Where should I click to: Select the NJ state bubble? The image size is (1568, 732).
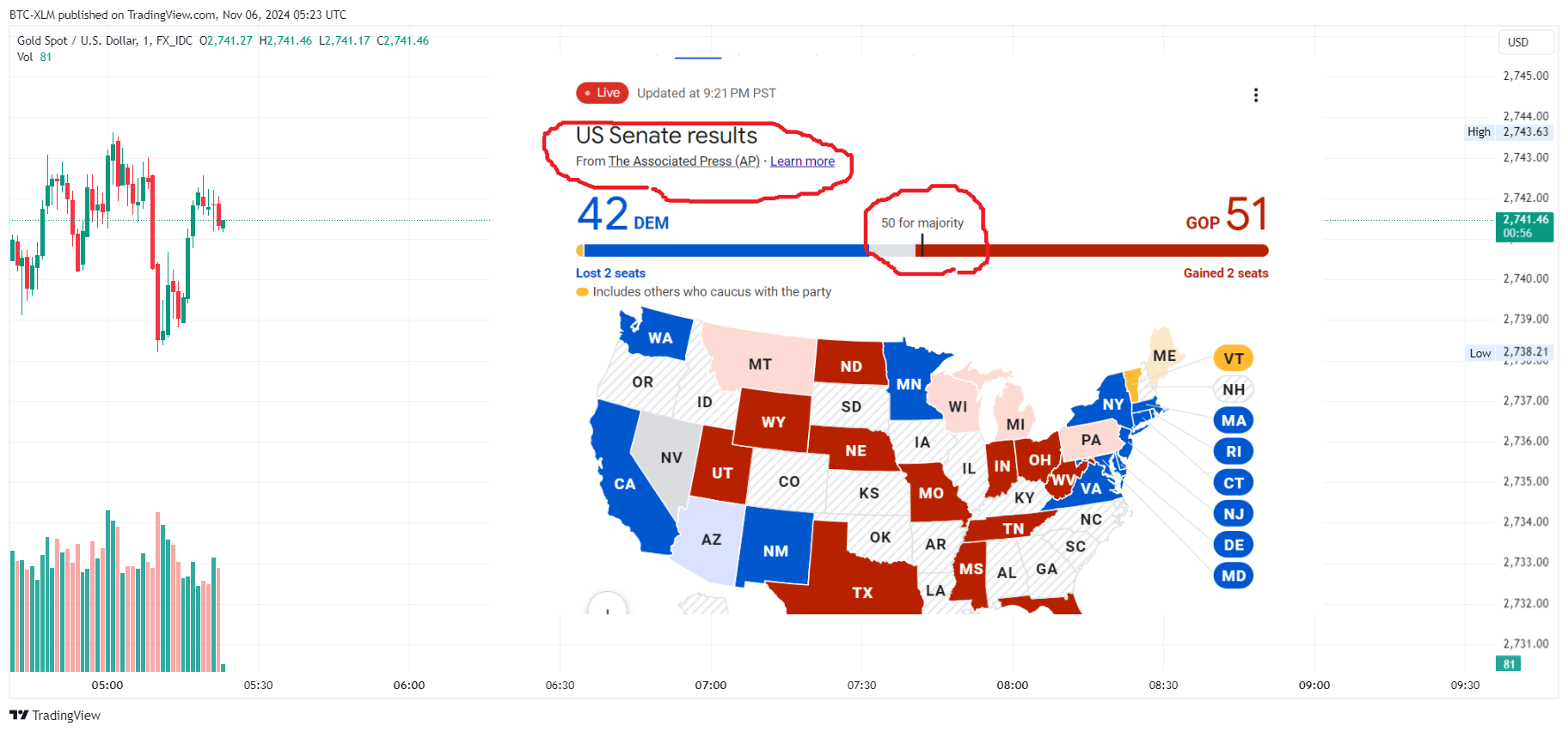[x=1234, y=514]
